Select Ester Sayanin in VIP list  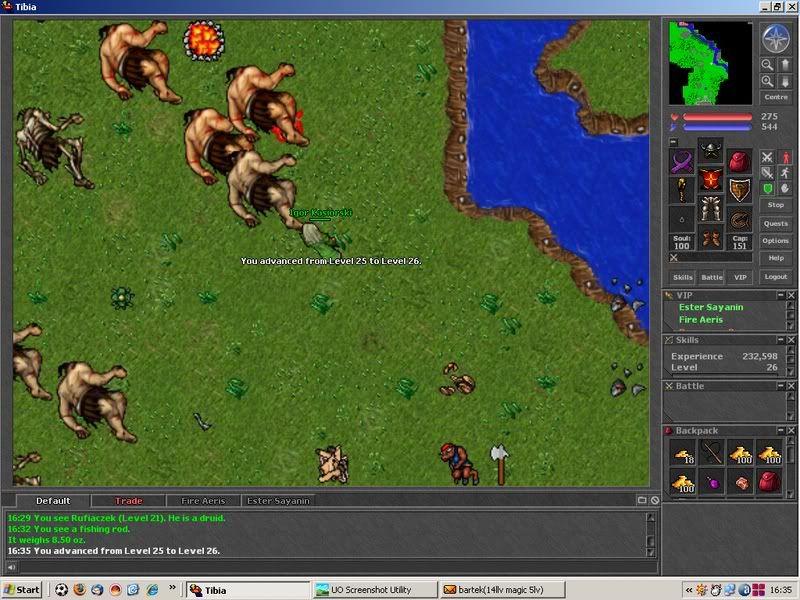711,307
